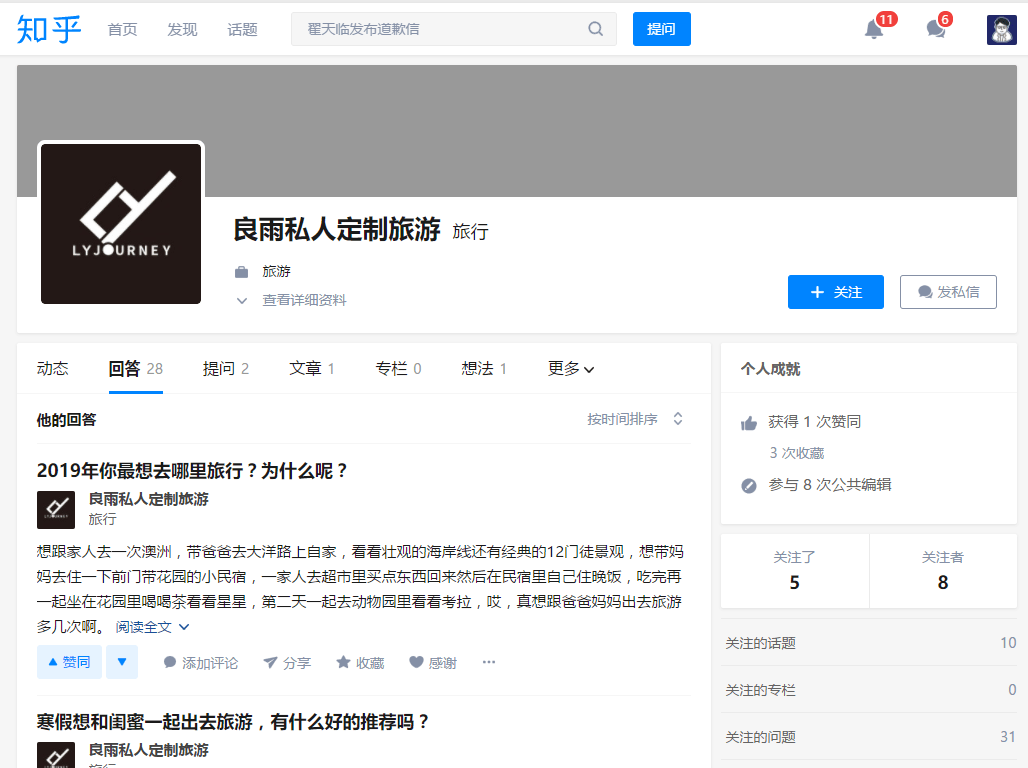Image resolution: width=1028 pixels, height=768 pixels.
Task: Toggle upvote with the 赞同 button
Action: coord(68,661)
